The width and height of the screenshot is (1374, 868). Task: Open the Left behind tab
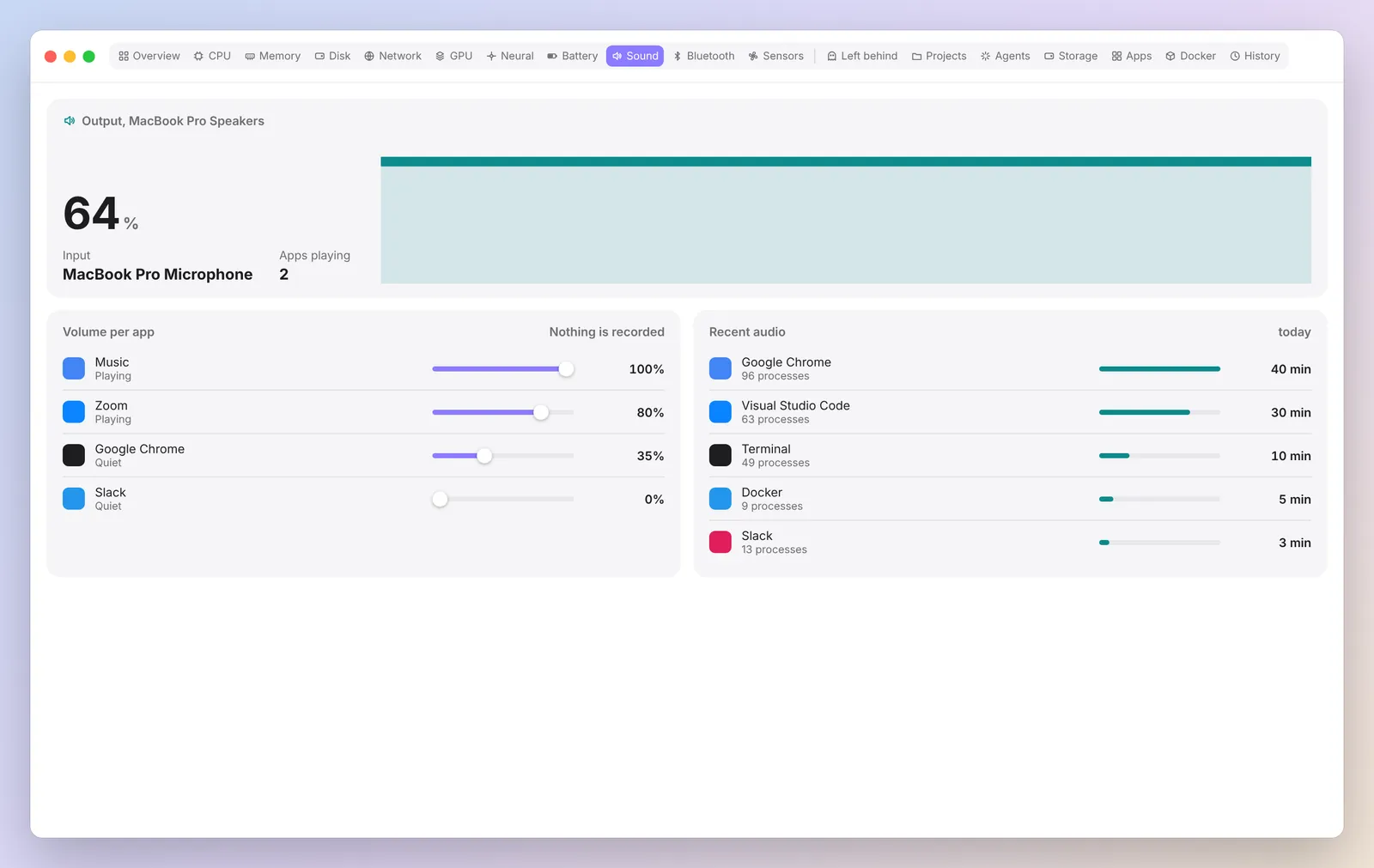point(862,56)
